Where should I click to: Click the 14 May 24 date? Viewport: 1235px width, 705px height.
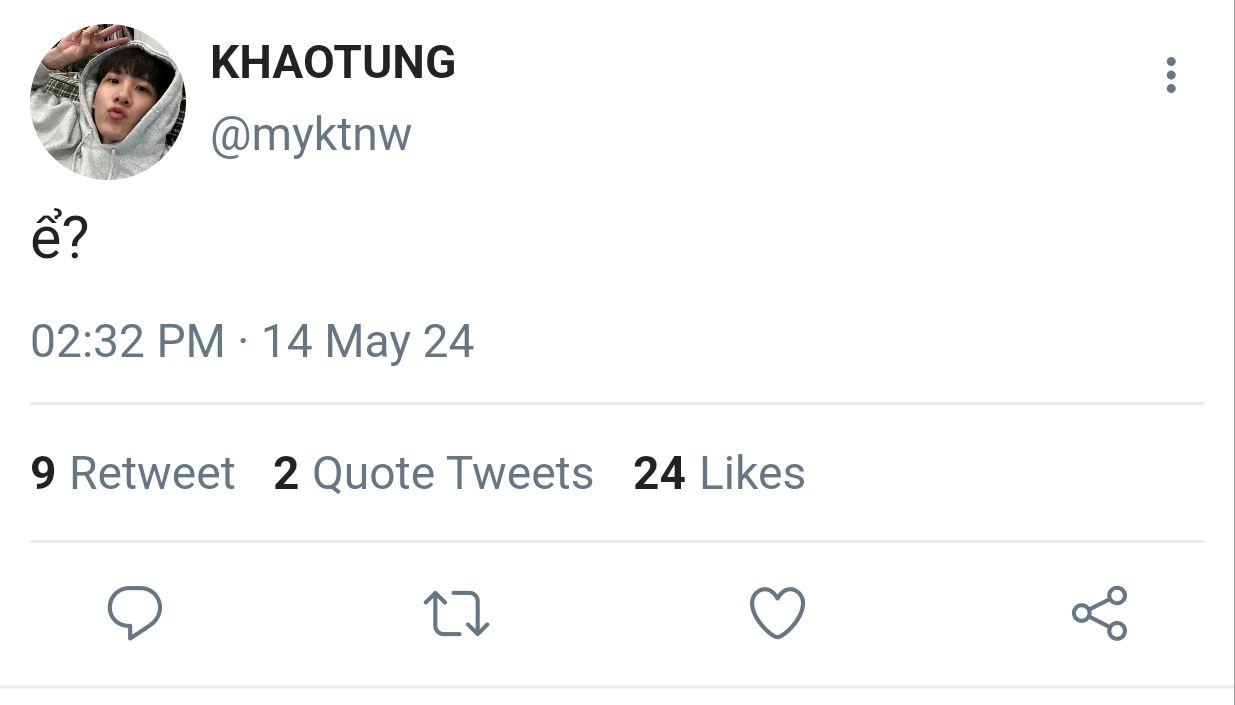click(x=367, y=342)
